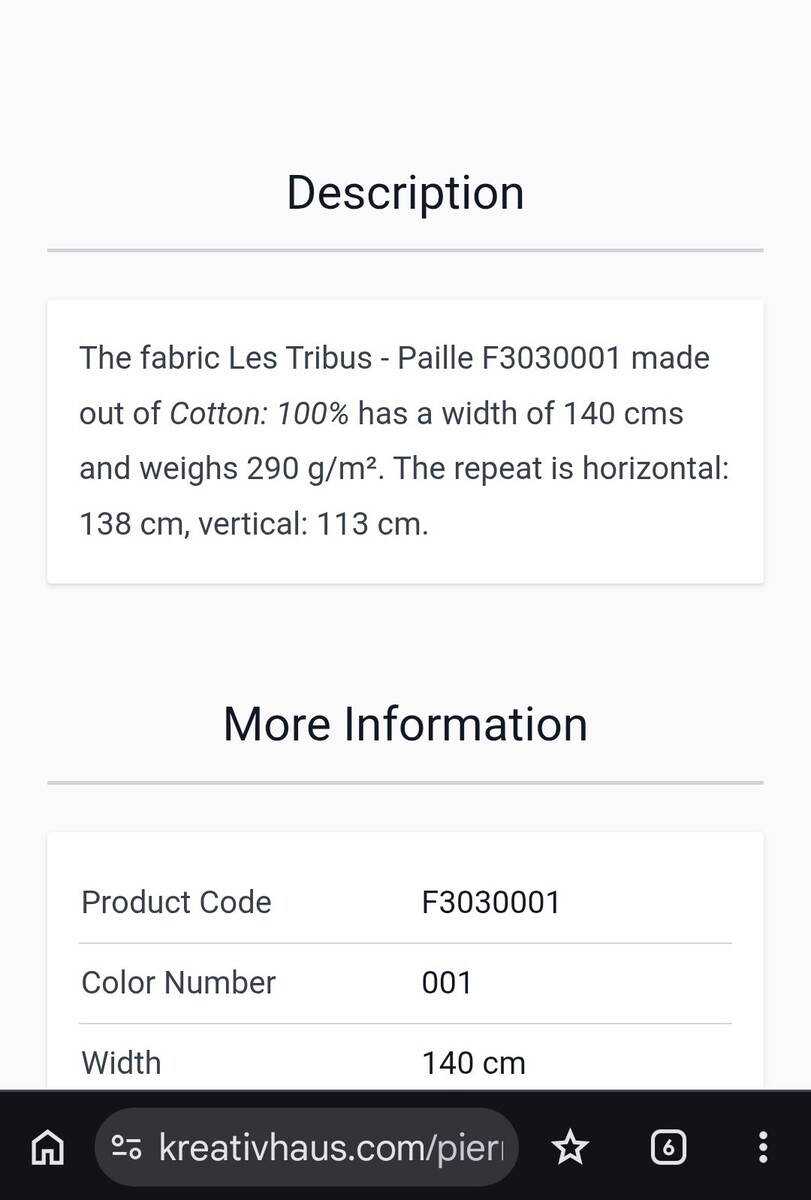The image size is (811, 1200).
Task: Open site info icon in address bar
Action: 126,1148
